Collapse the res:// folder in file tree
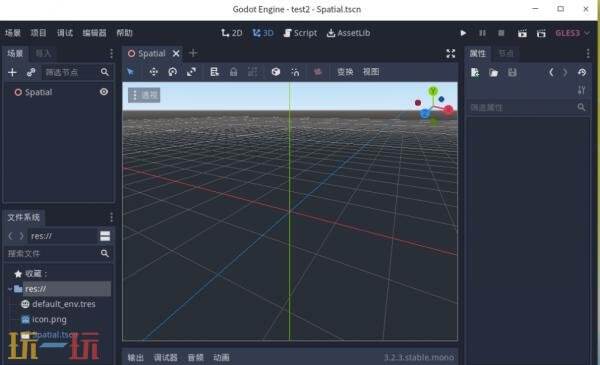 10,289
